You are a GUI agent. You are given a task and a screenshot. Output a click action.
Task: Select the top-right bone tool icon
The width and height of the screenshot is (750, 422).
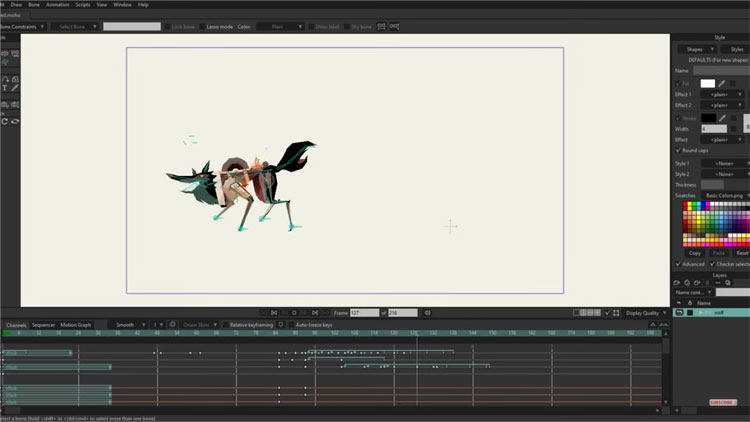coord(15,53)
